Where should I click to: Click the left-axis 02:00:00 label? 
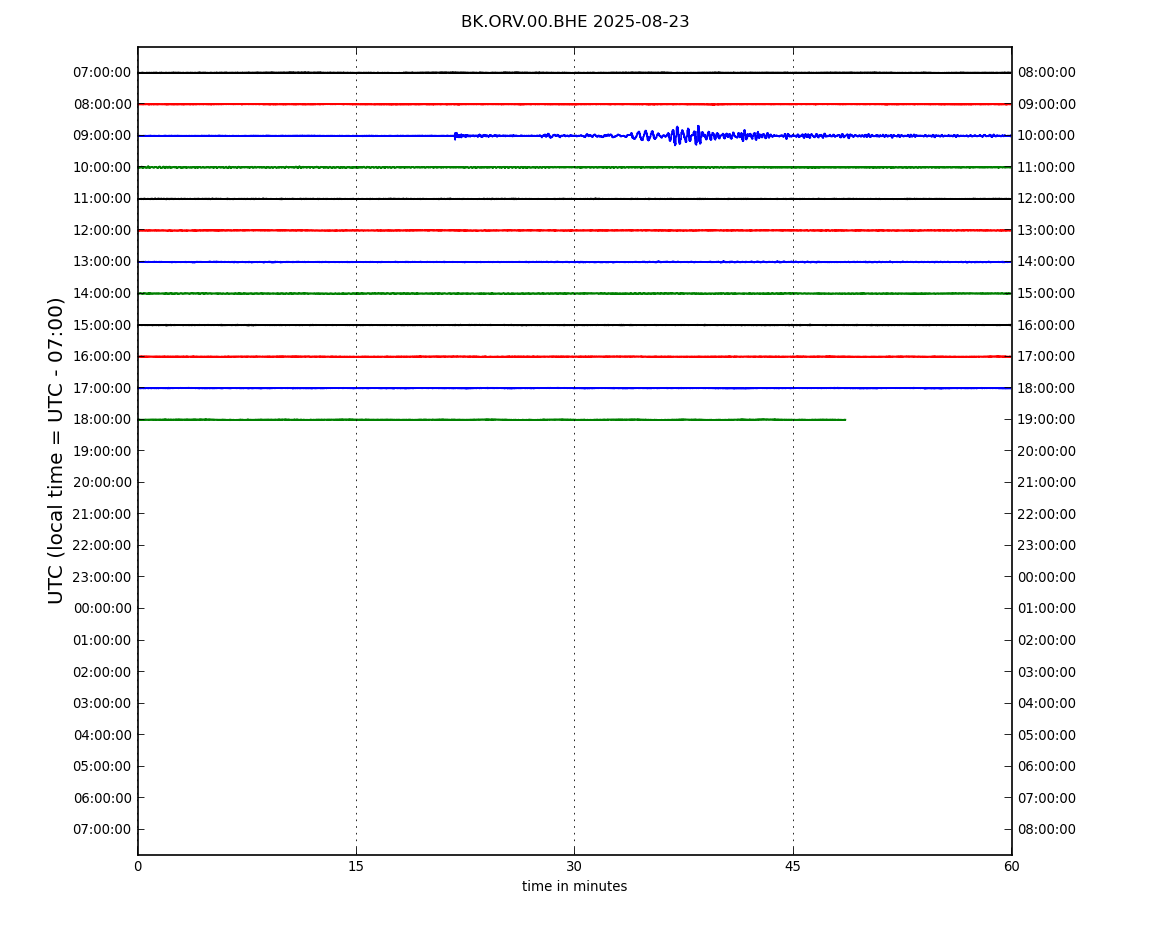tap(102, 672)
